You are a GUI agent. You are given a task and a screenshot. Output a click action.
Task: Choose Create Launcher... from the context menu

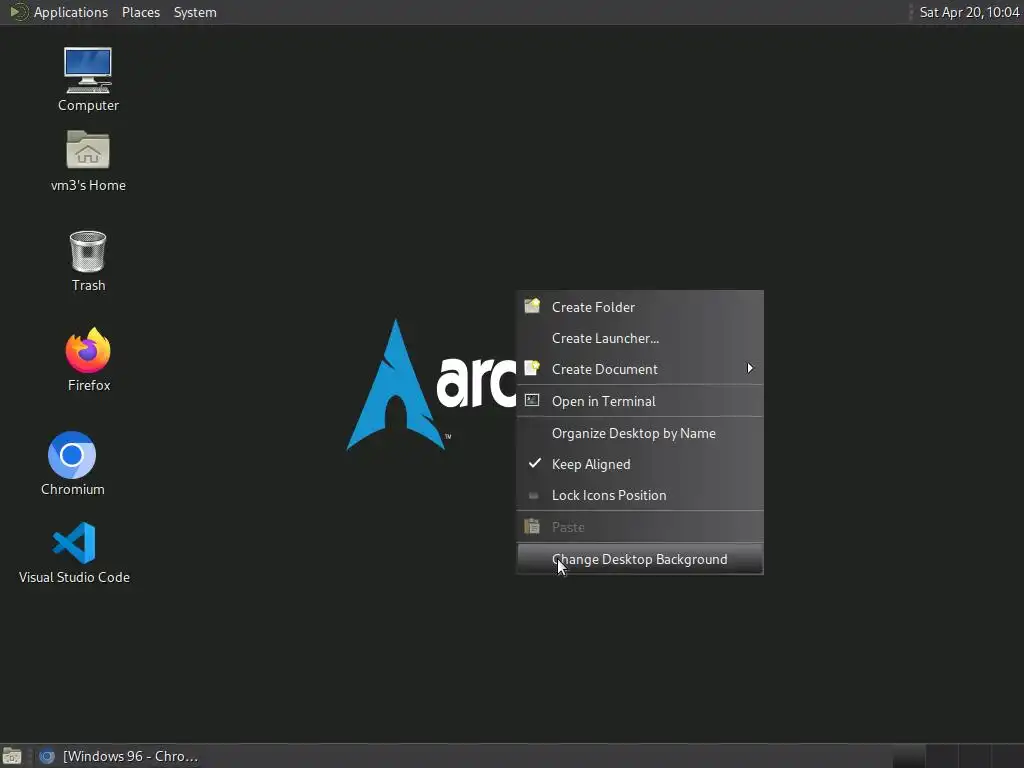coord(640,338)
